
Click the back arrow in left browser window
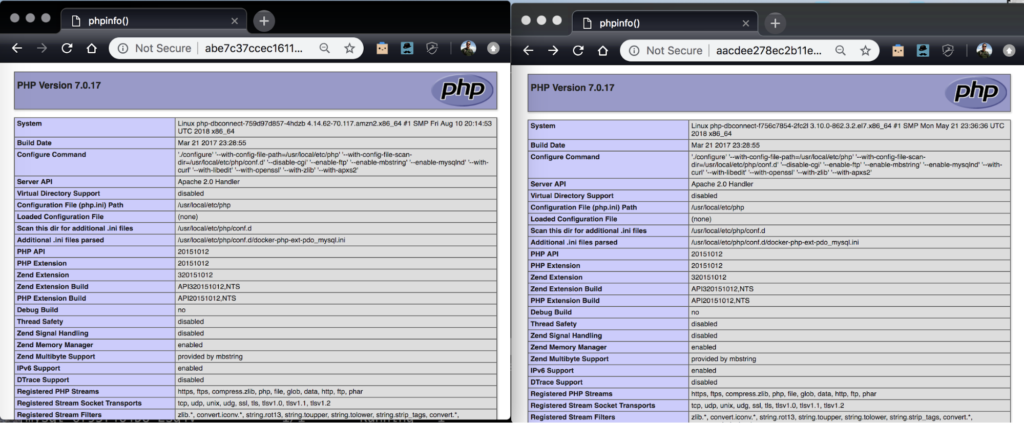pyautogui.click(x=17, y=47)
